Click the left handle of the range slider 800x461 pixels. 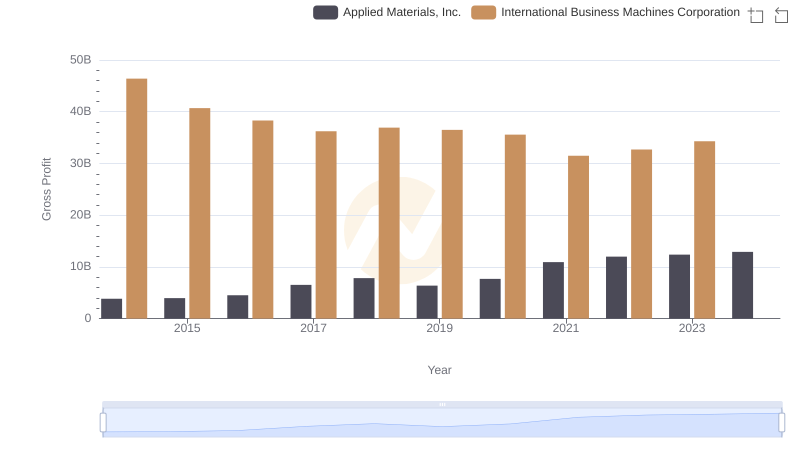pyautogui.click(x=103, y=423)
